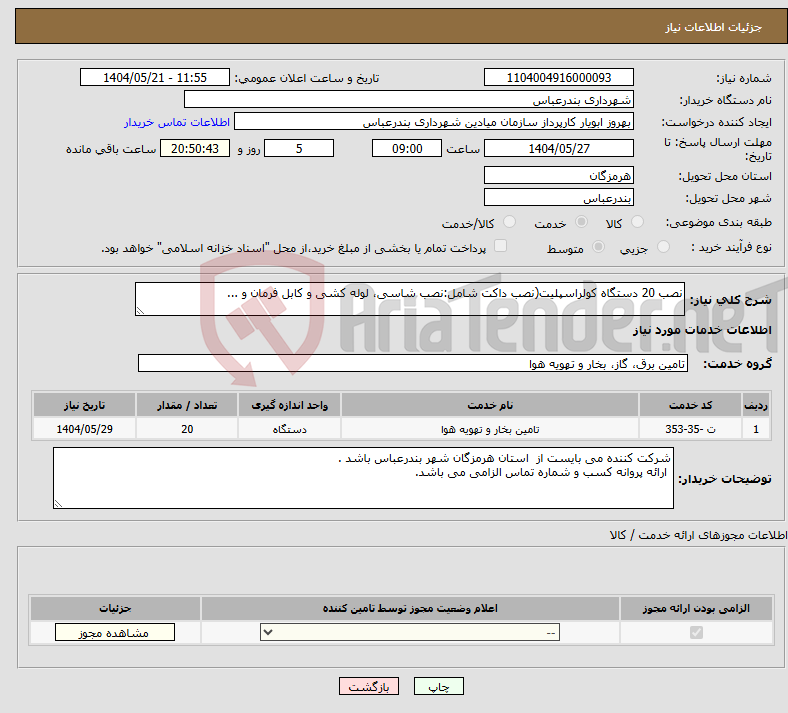Click the resize handle of the buyer notes textarea

58,503
